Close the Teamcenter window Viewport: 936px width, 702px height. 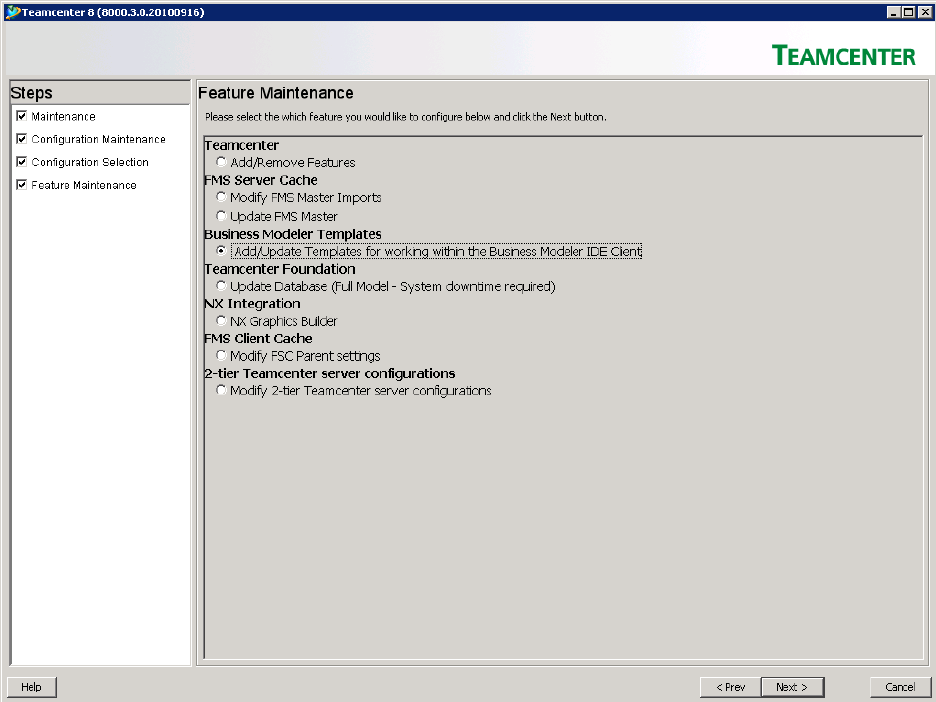(x=923, y=12)
